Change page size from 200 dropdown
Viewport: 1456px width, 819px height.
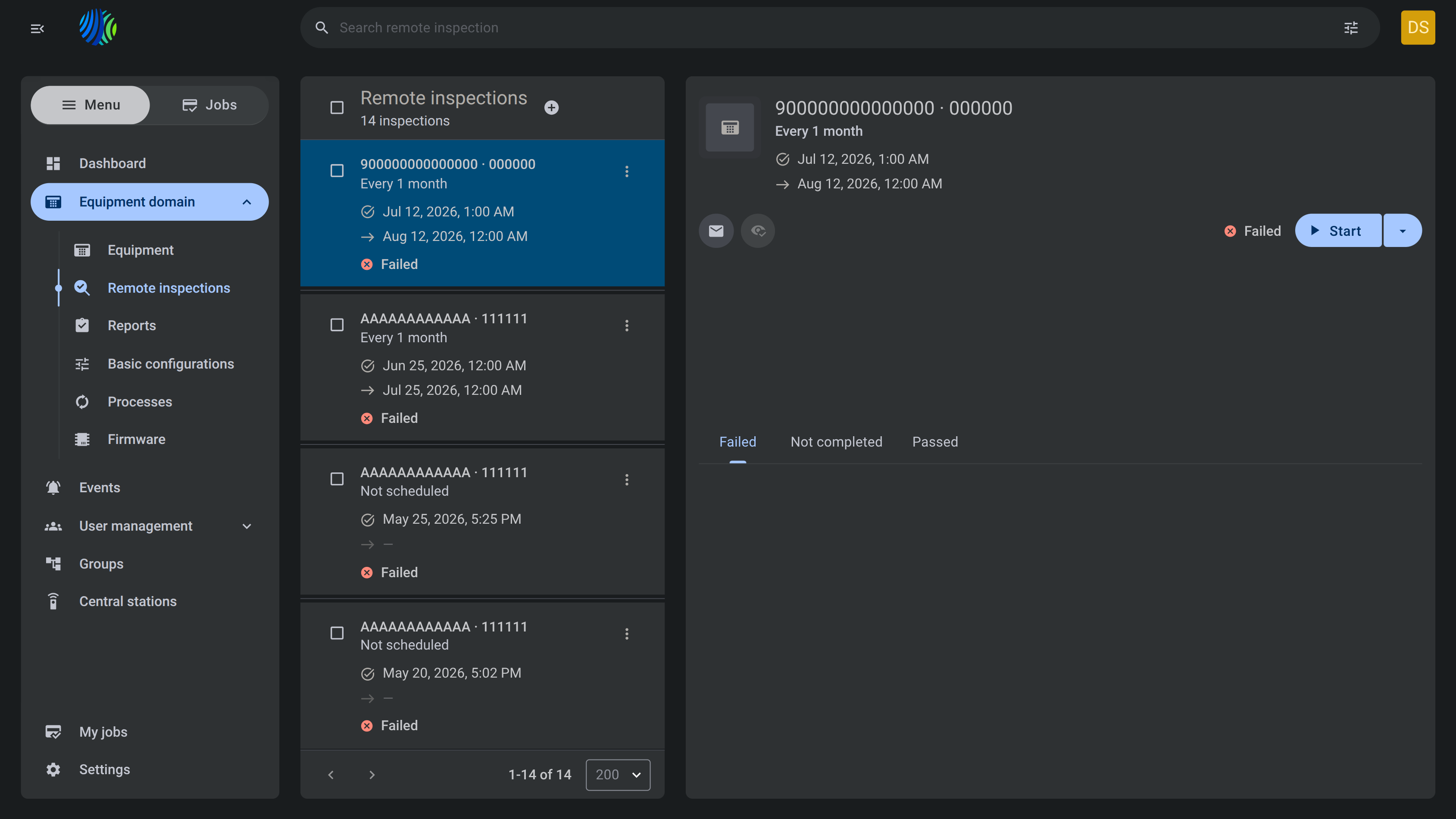pos(618,775)
